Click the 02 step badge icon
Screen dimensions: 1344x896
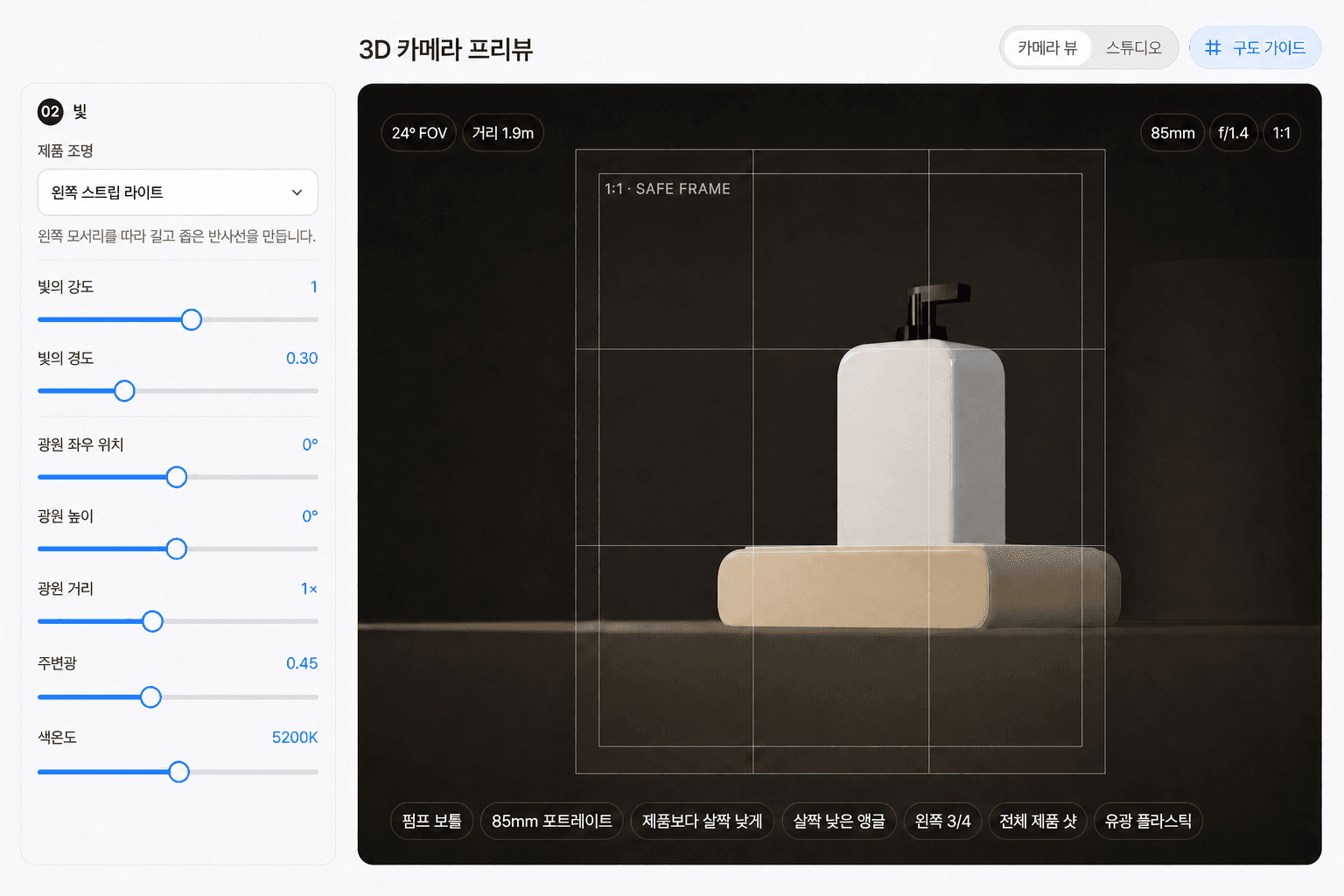[x=51, y=111]
